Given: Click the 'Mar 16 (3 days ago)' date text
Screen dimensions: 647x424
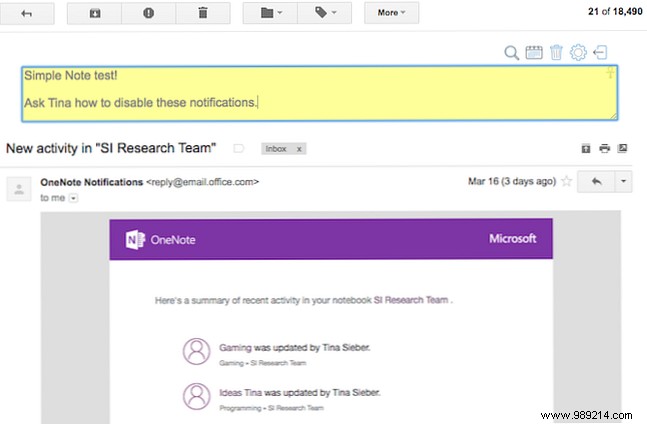Looking at the screenshot, I should click(512, 181).
